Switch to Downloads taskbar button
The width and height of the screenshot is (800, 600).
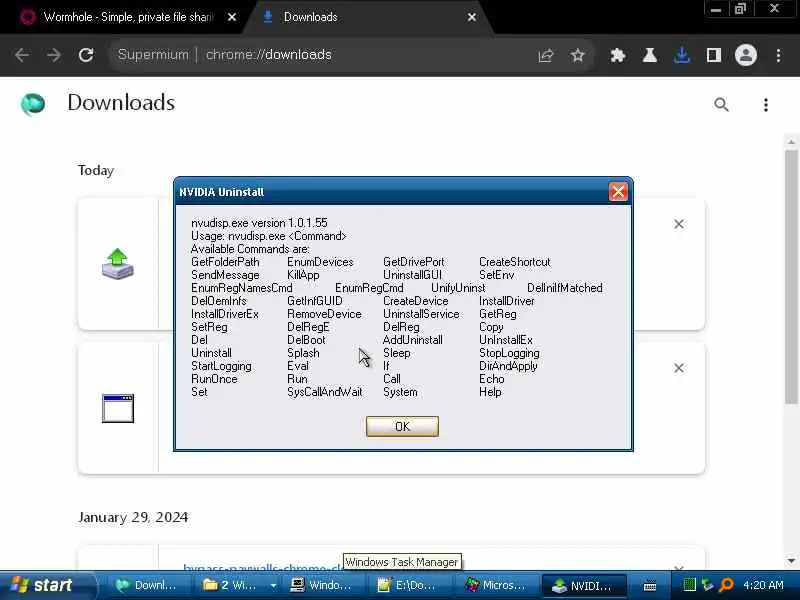[146, 585]
